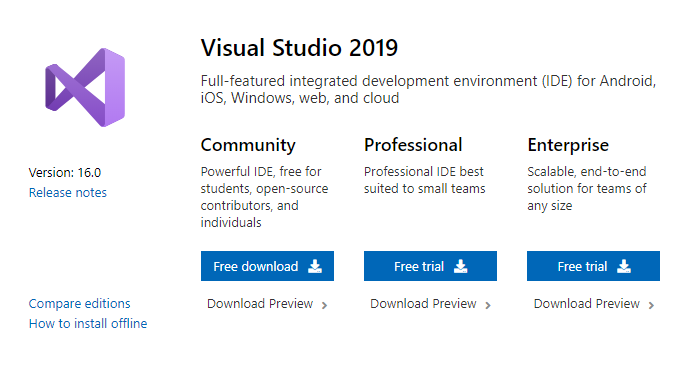This screenshot has width=690, height=365.
Task: Open the Release notes link
Action: [x=68, y=193]
